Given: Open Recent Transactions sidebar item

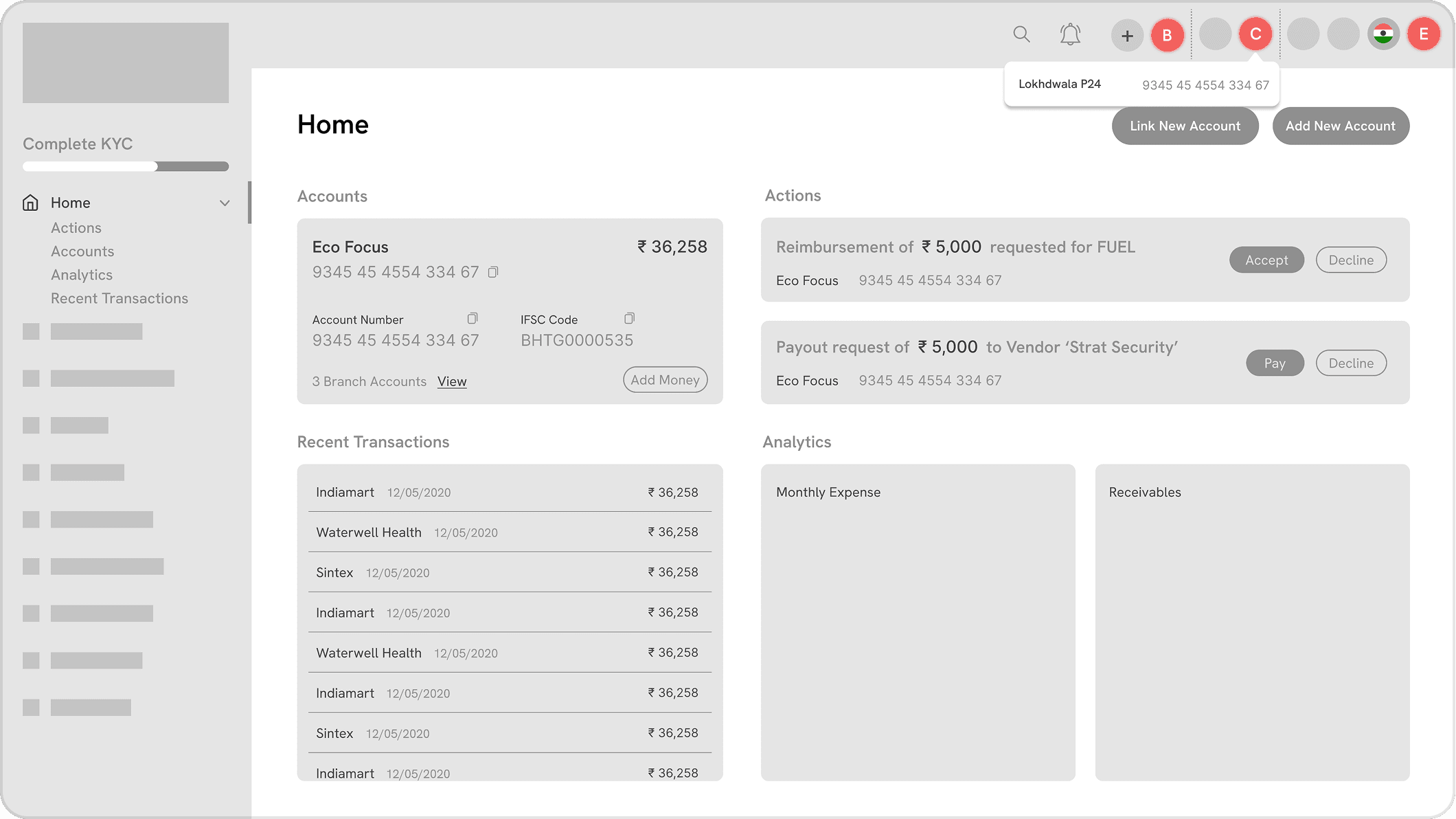Looking at the screenshot, I should click(x=120, y=298).
